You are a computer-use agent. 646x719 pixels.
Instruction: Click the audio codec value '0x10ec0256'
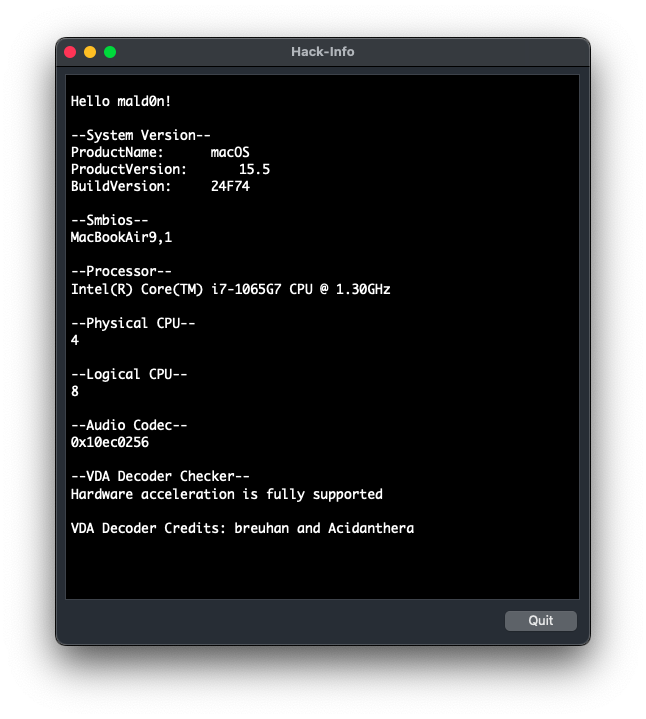click(110, 442)
